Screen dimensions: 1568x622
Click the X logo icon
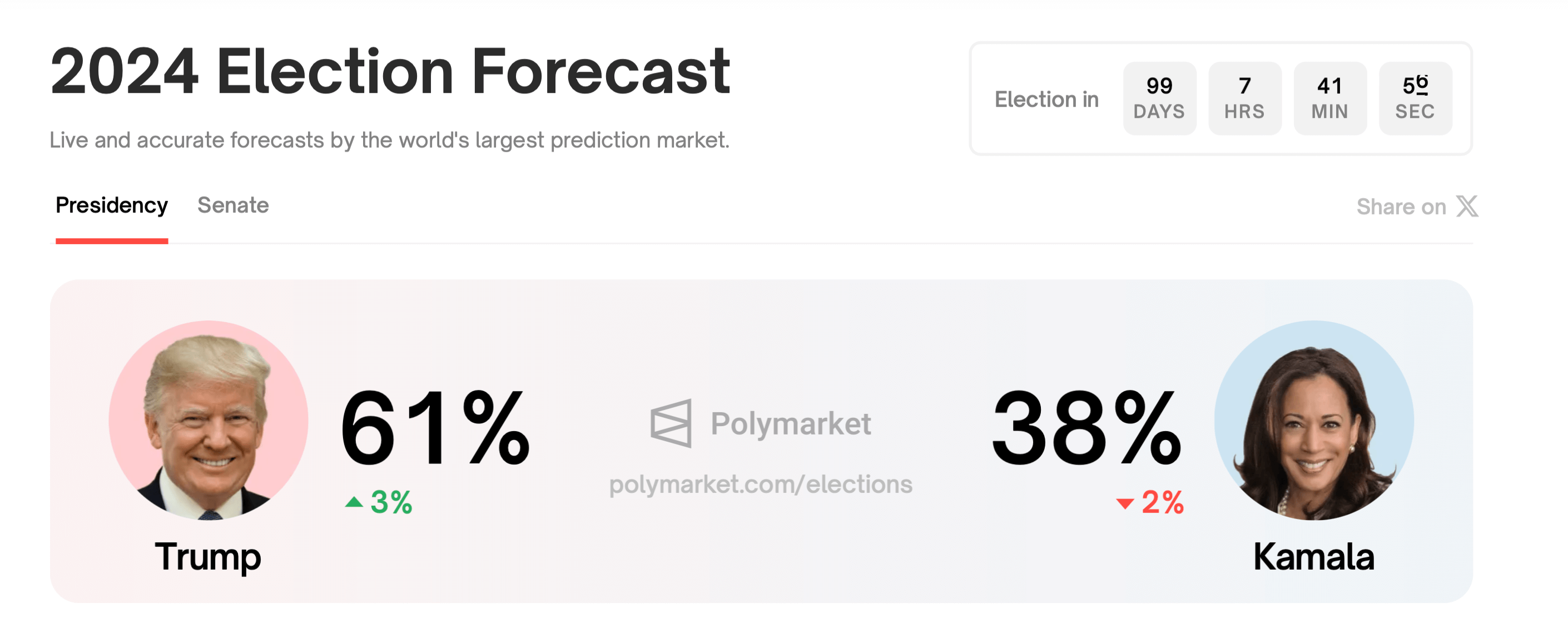click(x=1467, y=206)
